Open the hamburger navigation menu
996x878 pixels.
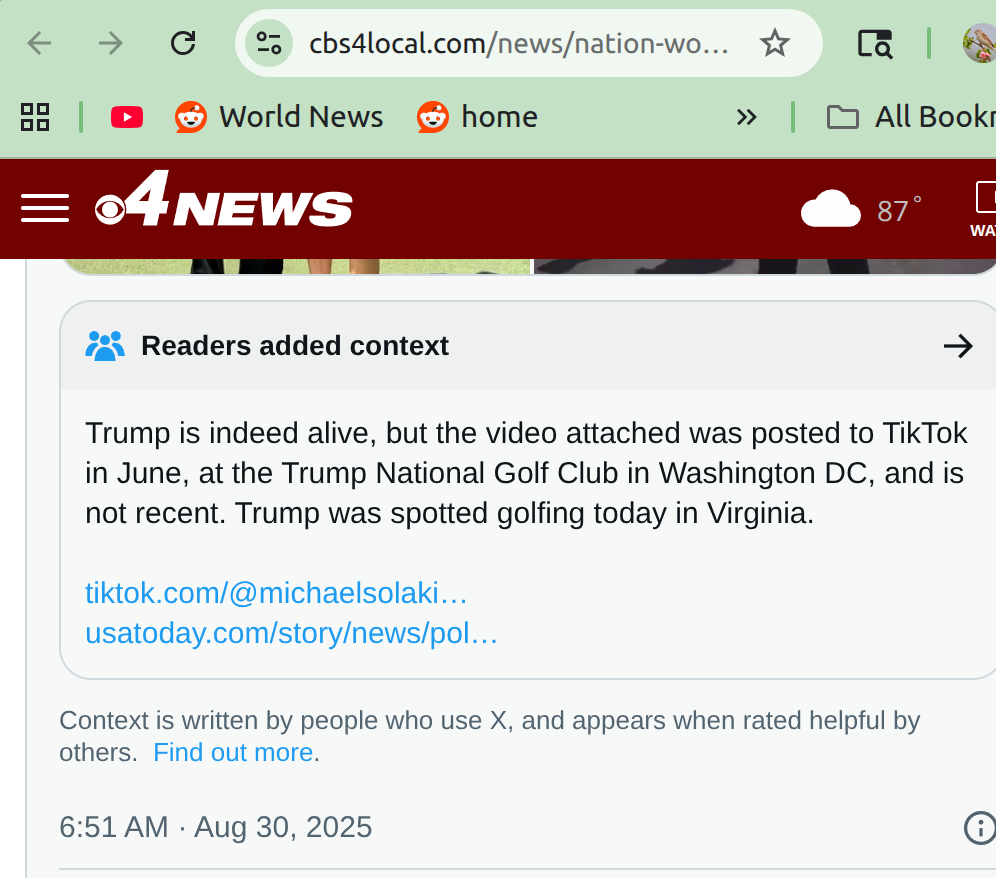pyautogui.click(x=45, y=208)
